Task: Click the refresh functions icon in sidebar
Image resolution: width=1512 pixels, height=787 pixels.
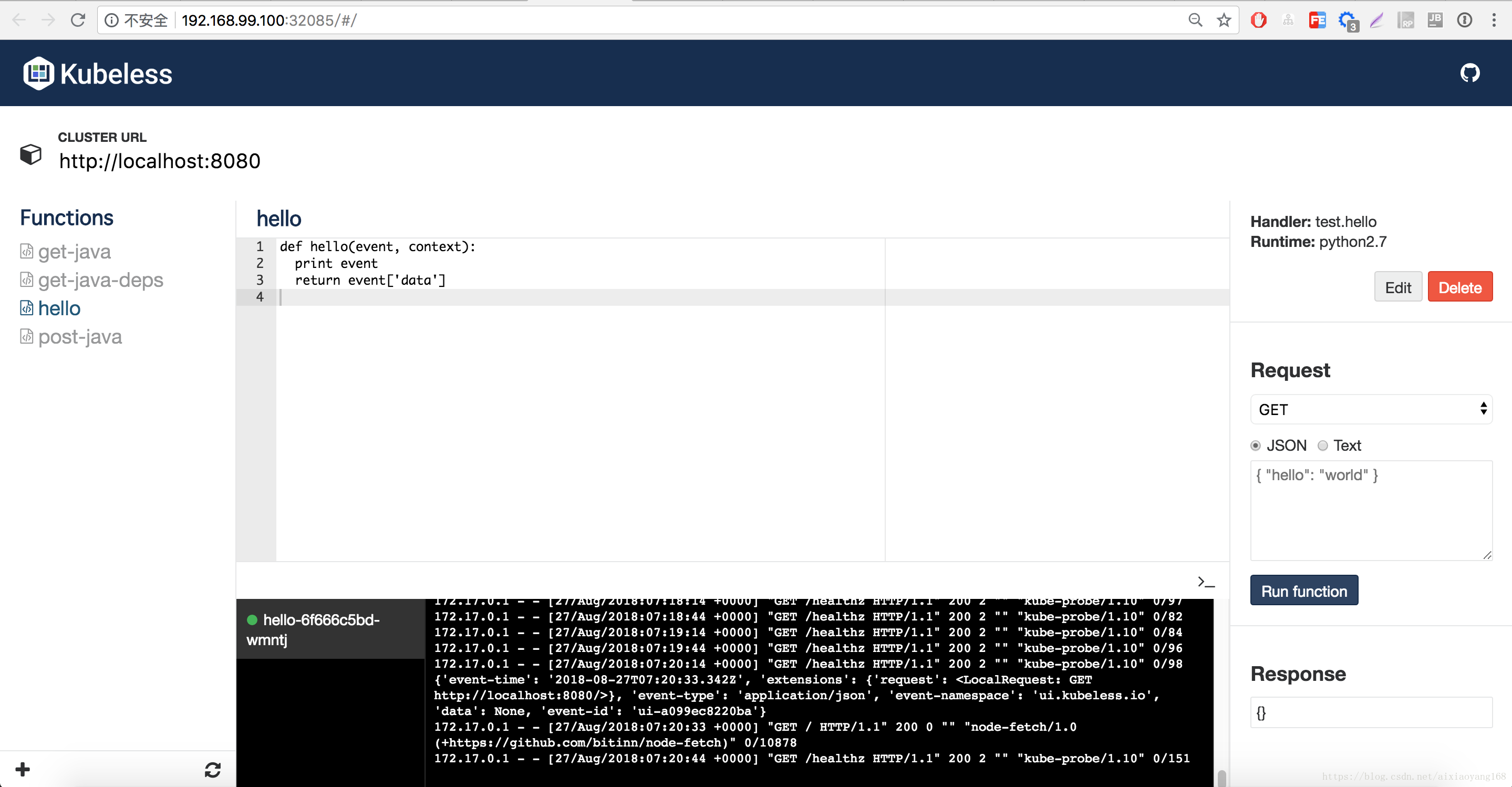Action: coord(212,769)
